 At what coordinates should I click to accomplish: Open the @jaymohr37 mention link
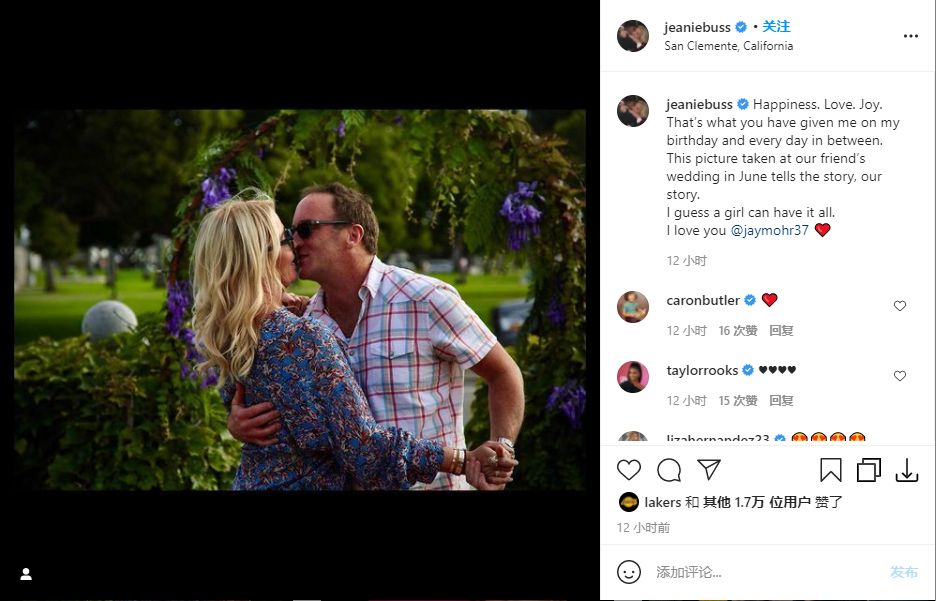771,230
